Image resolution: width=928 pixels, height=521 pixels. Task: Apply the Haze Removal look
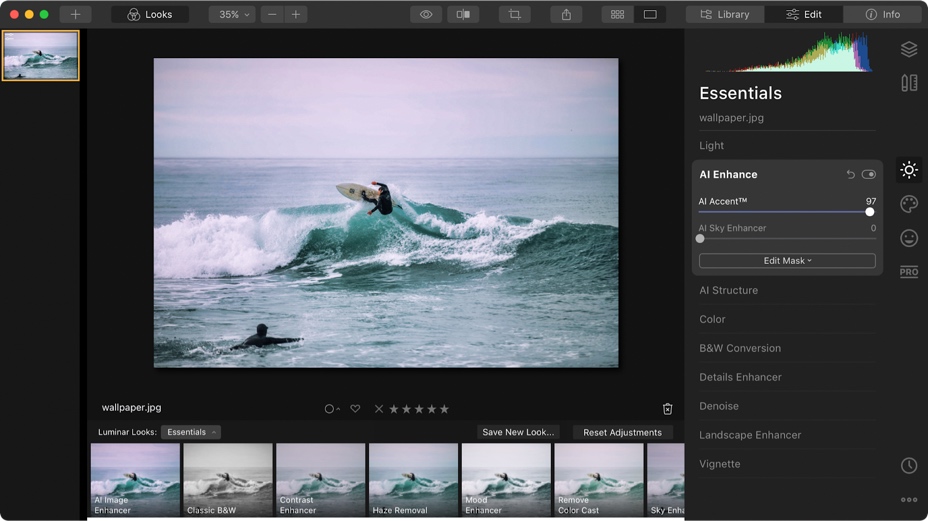coord(413,480)
